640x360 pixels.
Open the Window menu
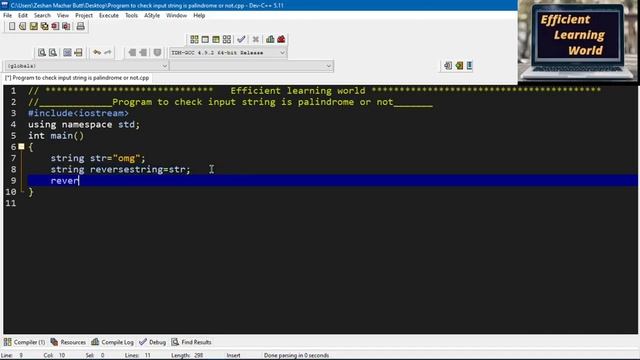(x=176, y=16)
